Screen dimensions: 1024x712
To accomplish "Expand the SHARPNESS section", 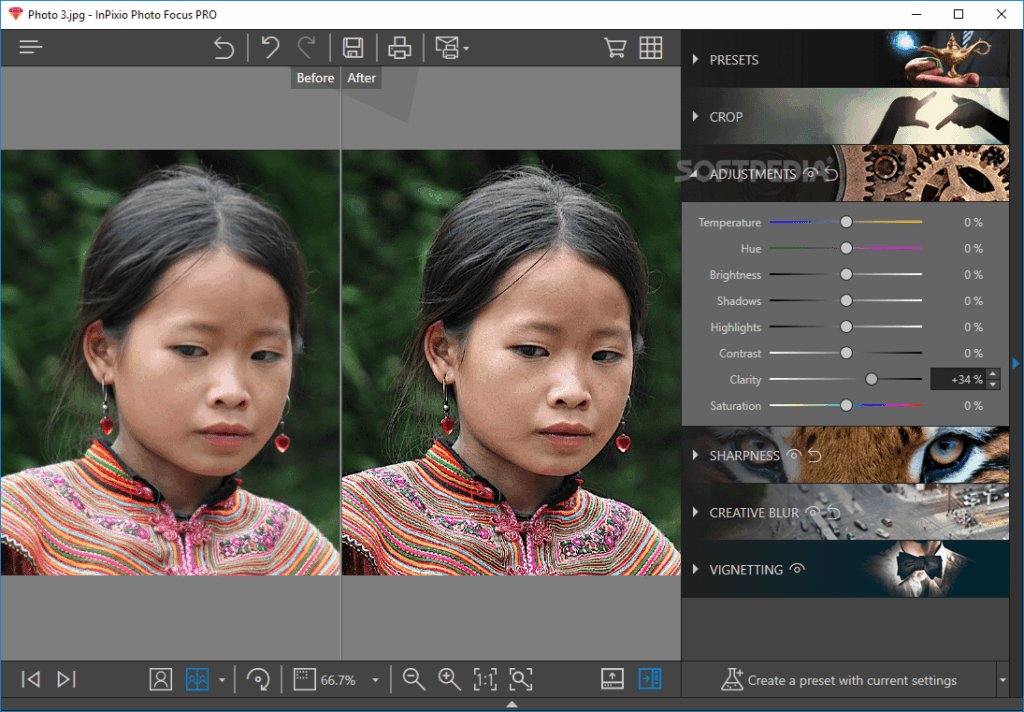I will (696, 455).
